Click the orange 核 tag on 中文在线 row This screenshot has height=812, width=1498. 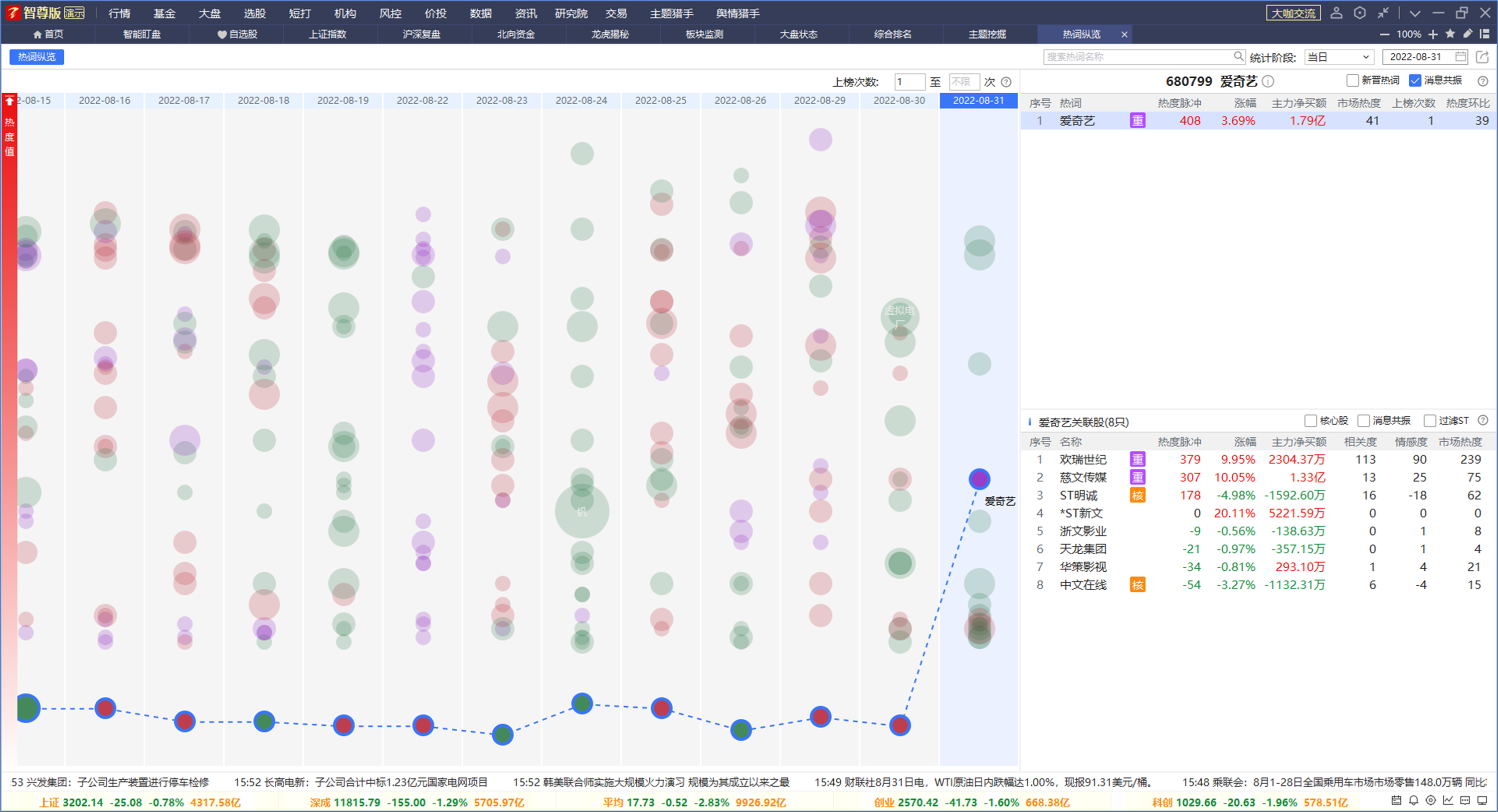(x=1137, y=585)
